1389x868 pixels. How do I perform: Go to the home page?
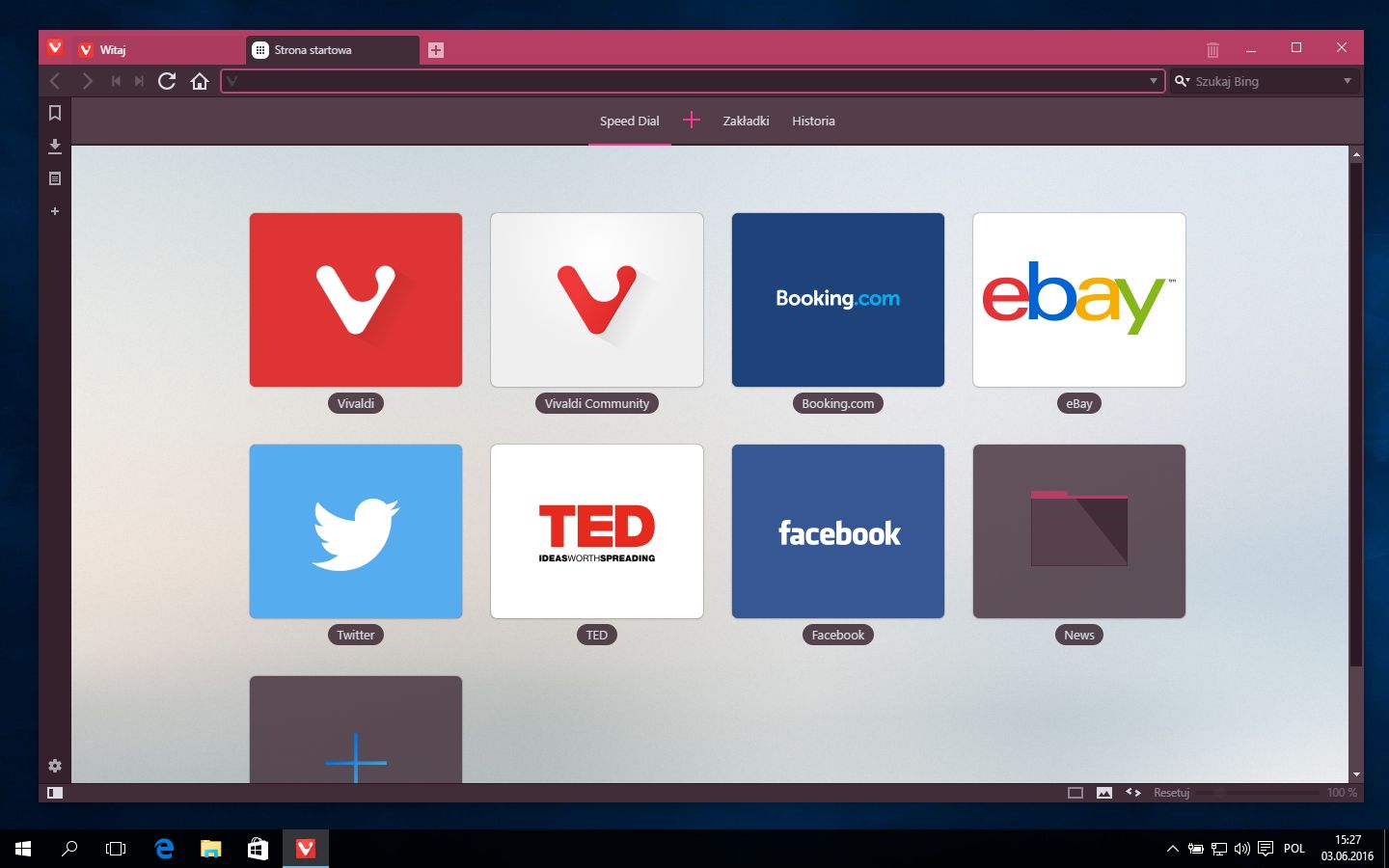coord(200,81)
